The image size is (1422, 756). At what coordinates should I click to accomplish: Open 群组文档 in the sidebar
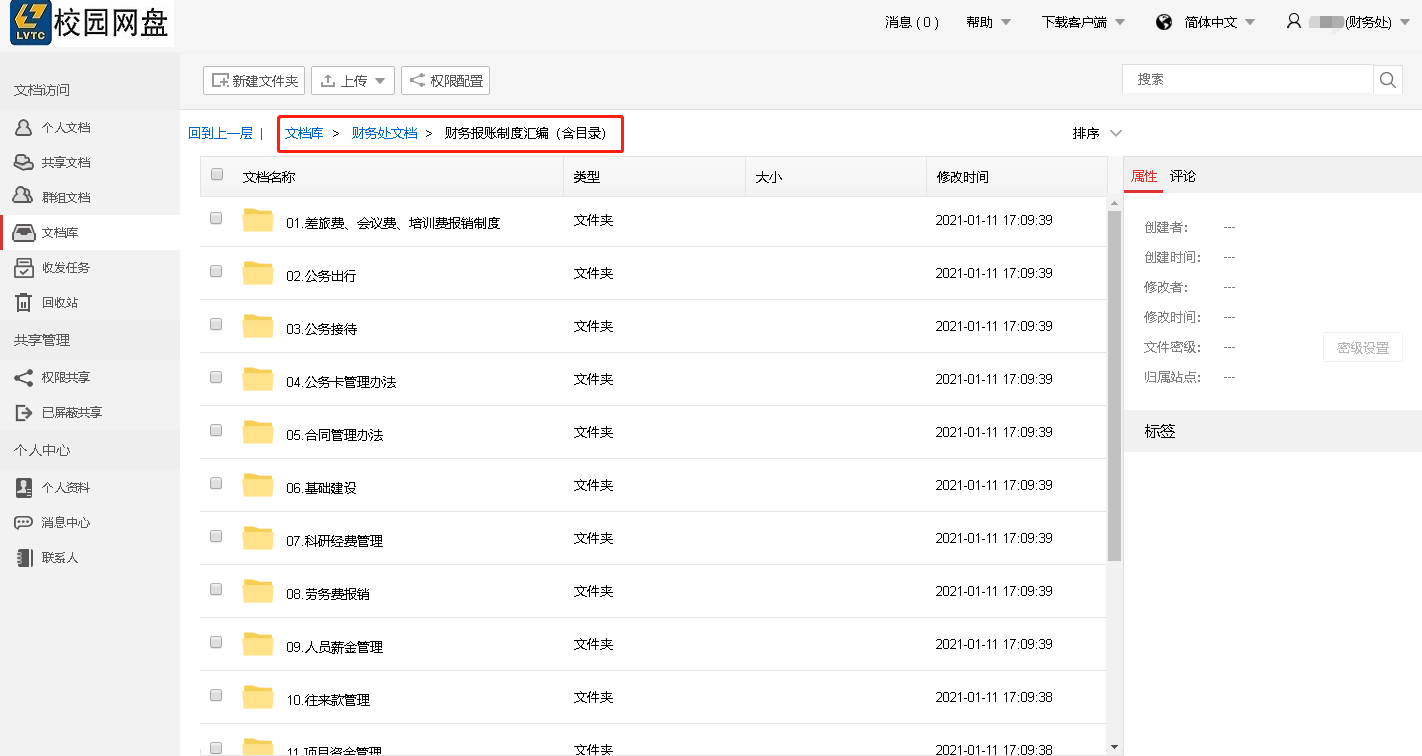65,198
